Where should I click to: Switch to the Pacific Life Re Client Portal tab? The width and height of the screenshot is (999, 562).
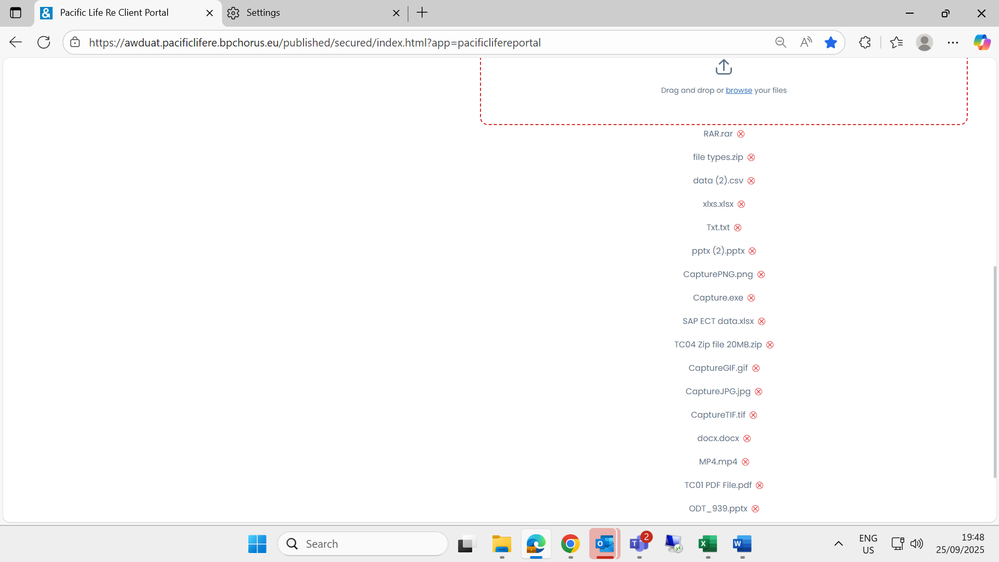(x=127, y=13)
